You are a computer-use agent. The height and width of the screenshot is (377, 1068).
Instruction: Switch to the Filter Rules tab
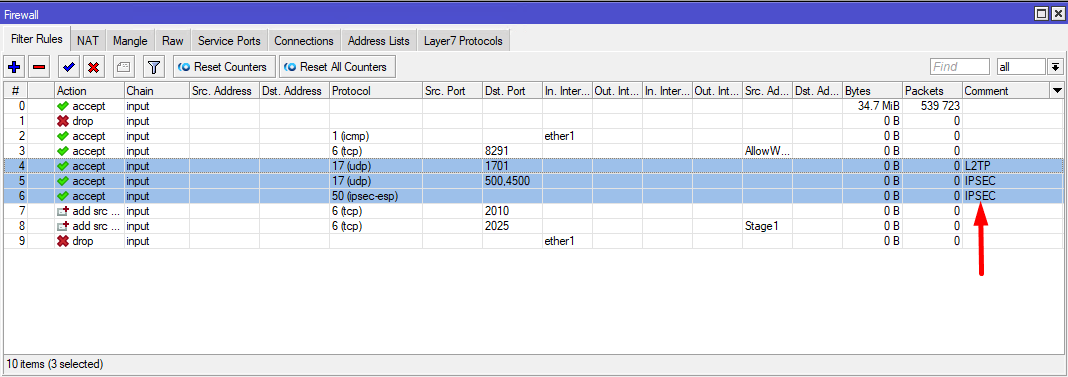click(x=37, y=40)
